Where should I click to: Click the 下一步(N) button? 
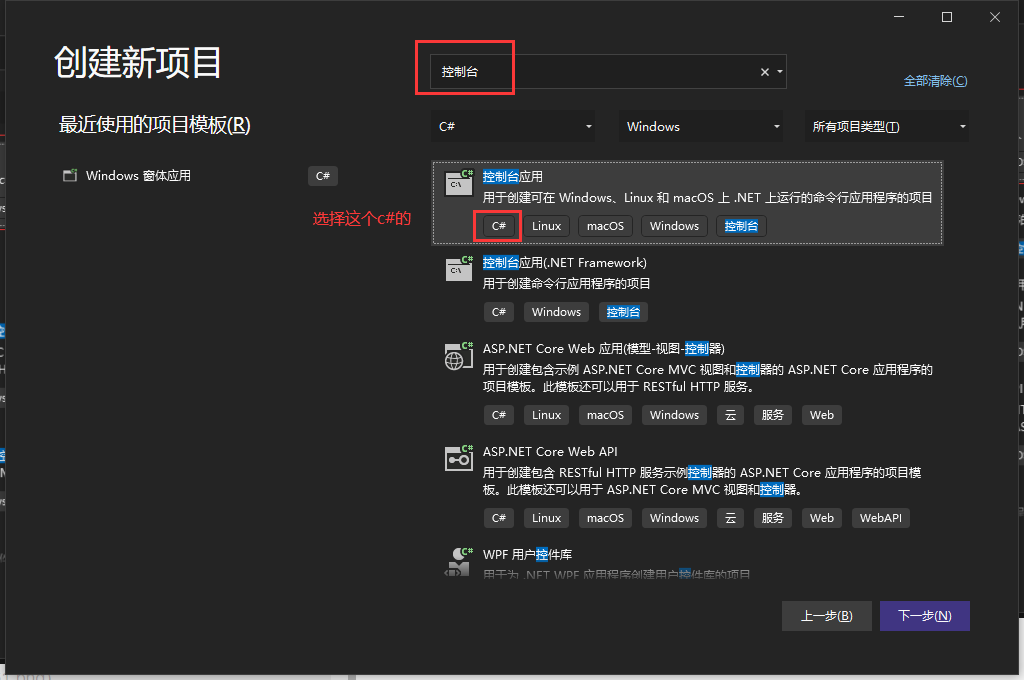click(x=925, y=616)
